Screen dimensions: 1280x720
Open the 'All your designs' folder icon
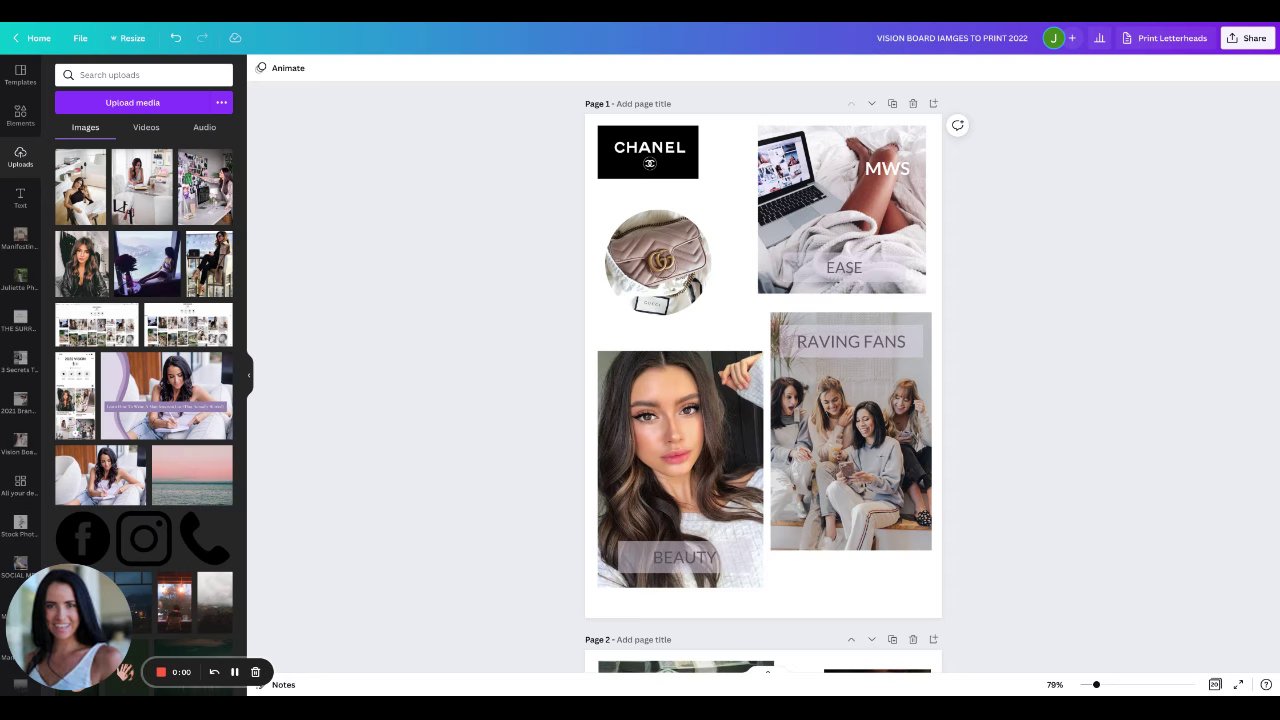20,486
